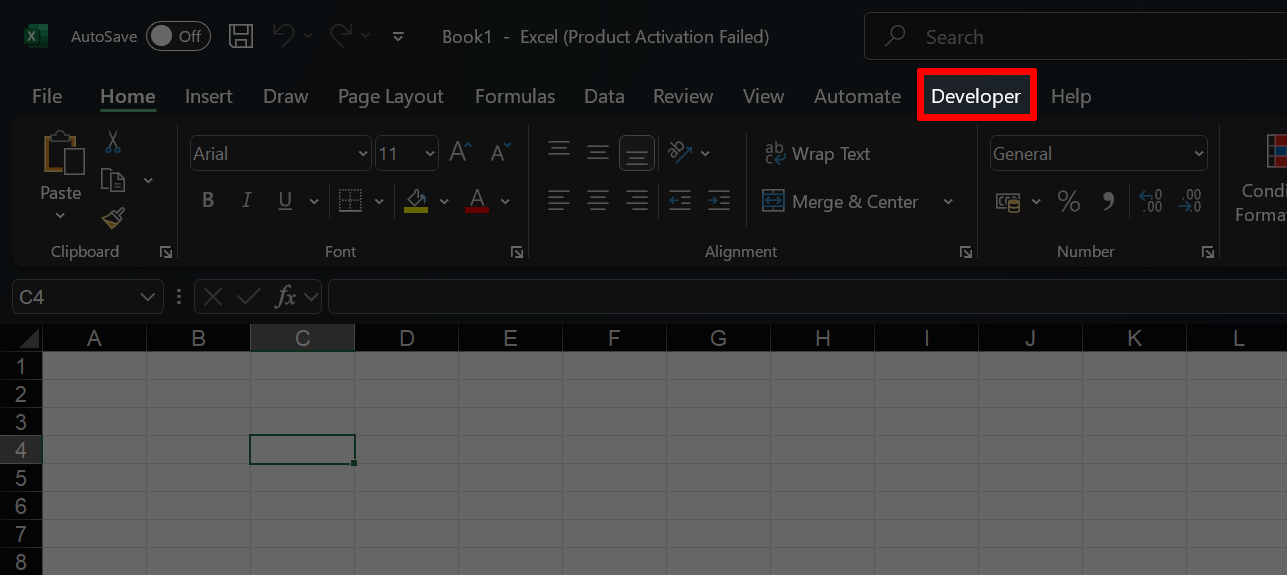This screenshot has width=1287, height=575.
Task: Open the Review tab
Action: pyautogui.click(x=683, y=96)
